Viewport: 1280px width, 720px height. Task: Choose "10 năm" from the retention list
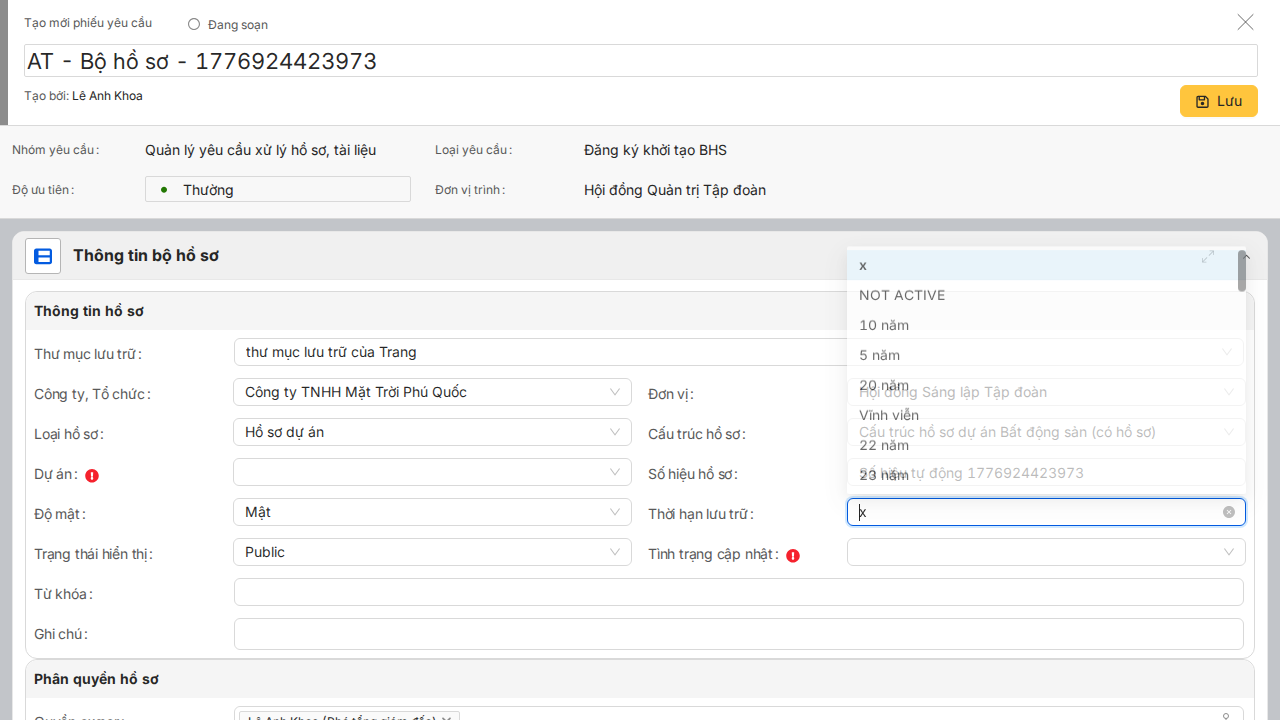884,325
